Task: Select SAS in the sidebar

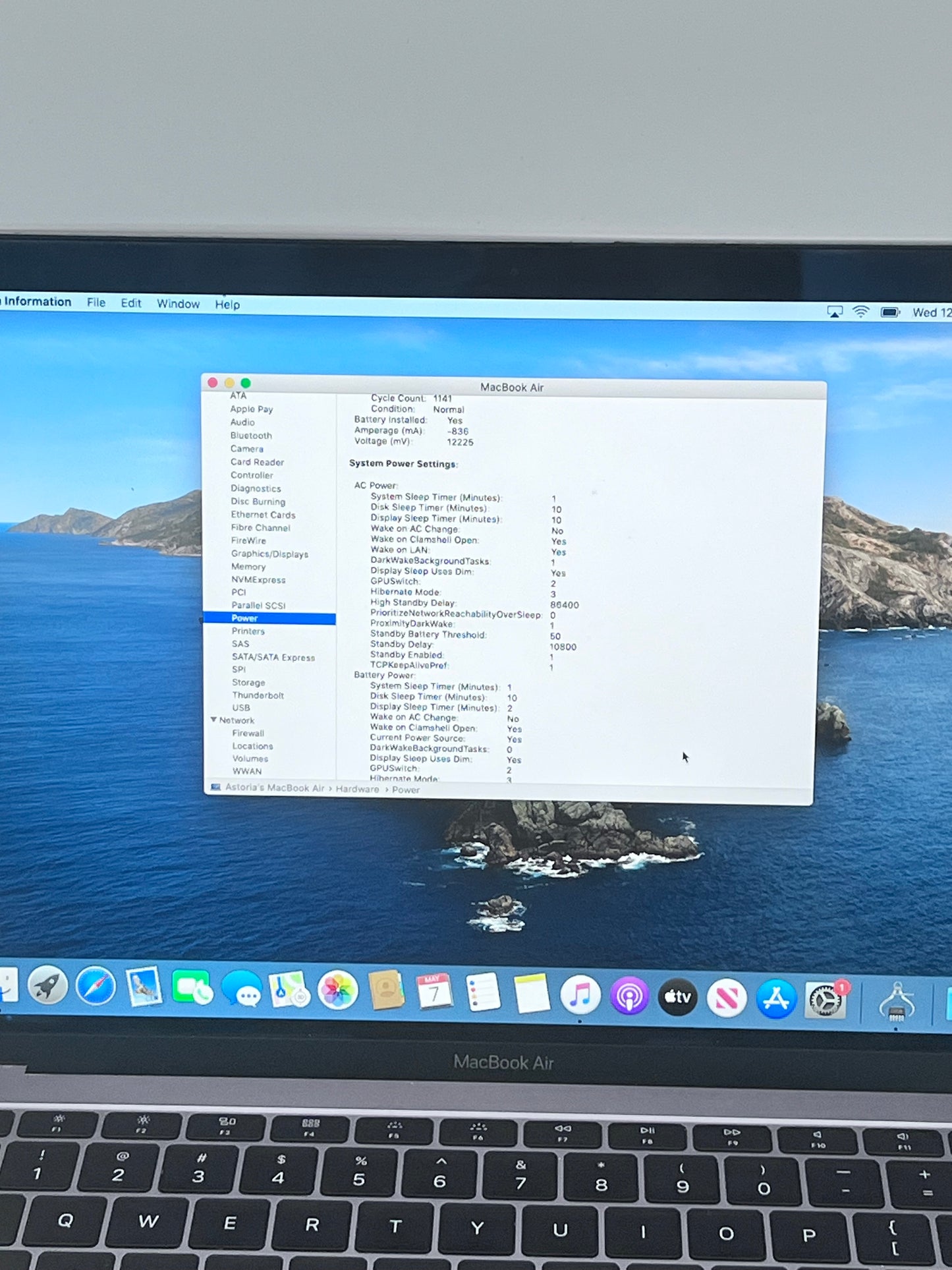Action: tap(240, 644)
